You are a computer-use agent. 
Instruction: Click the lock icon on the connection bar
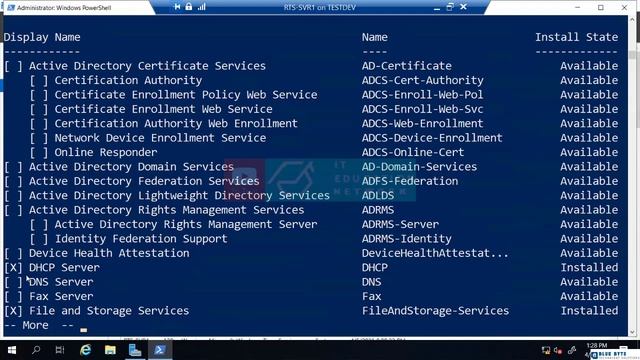click(189, 7)
